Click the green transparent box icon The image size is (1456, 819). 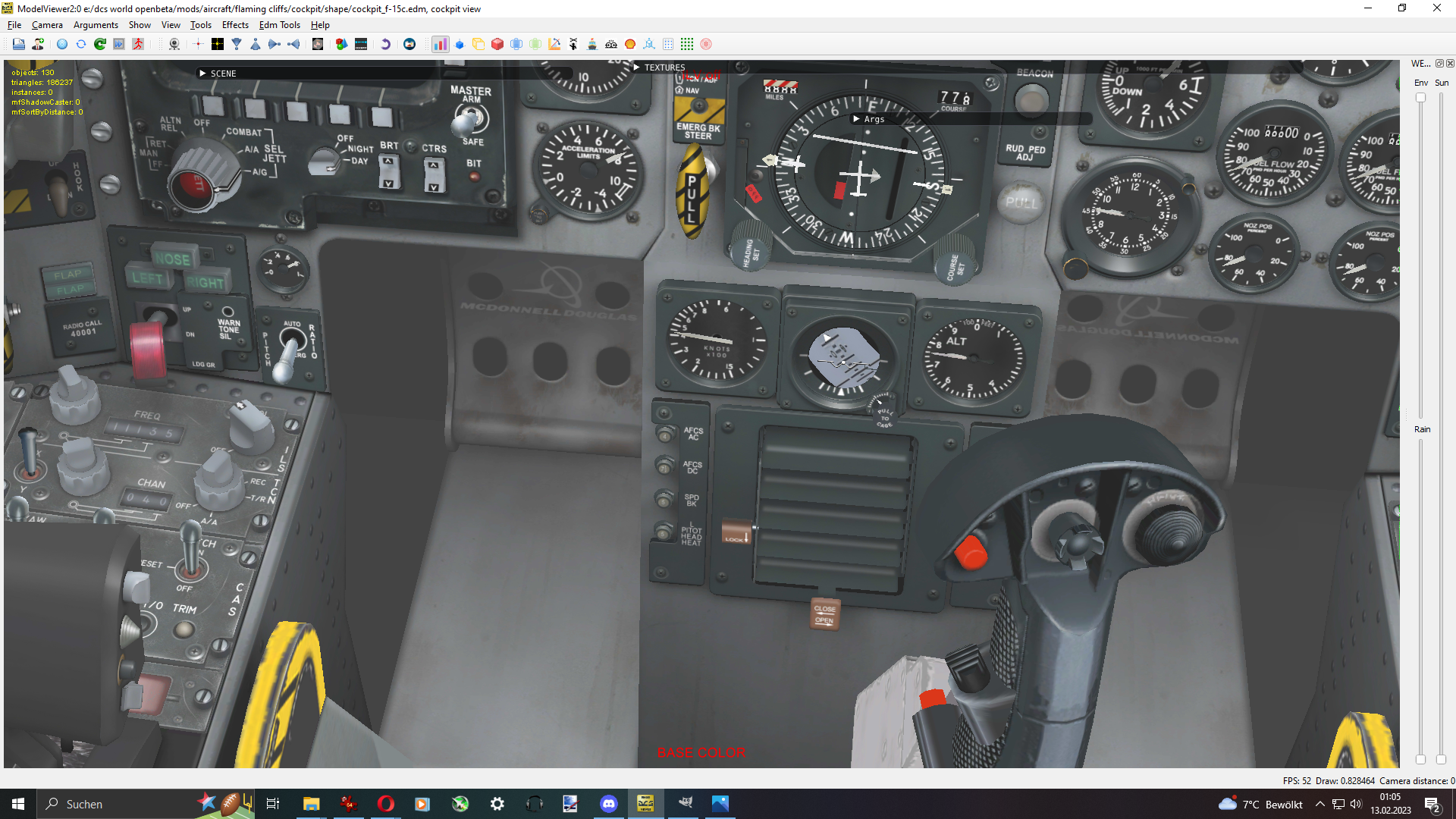pyautogui.click(x=535, y=44)
